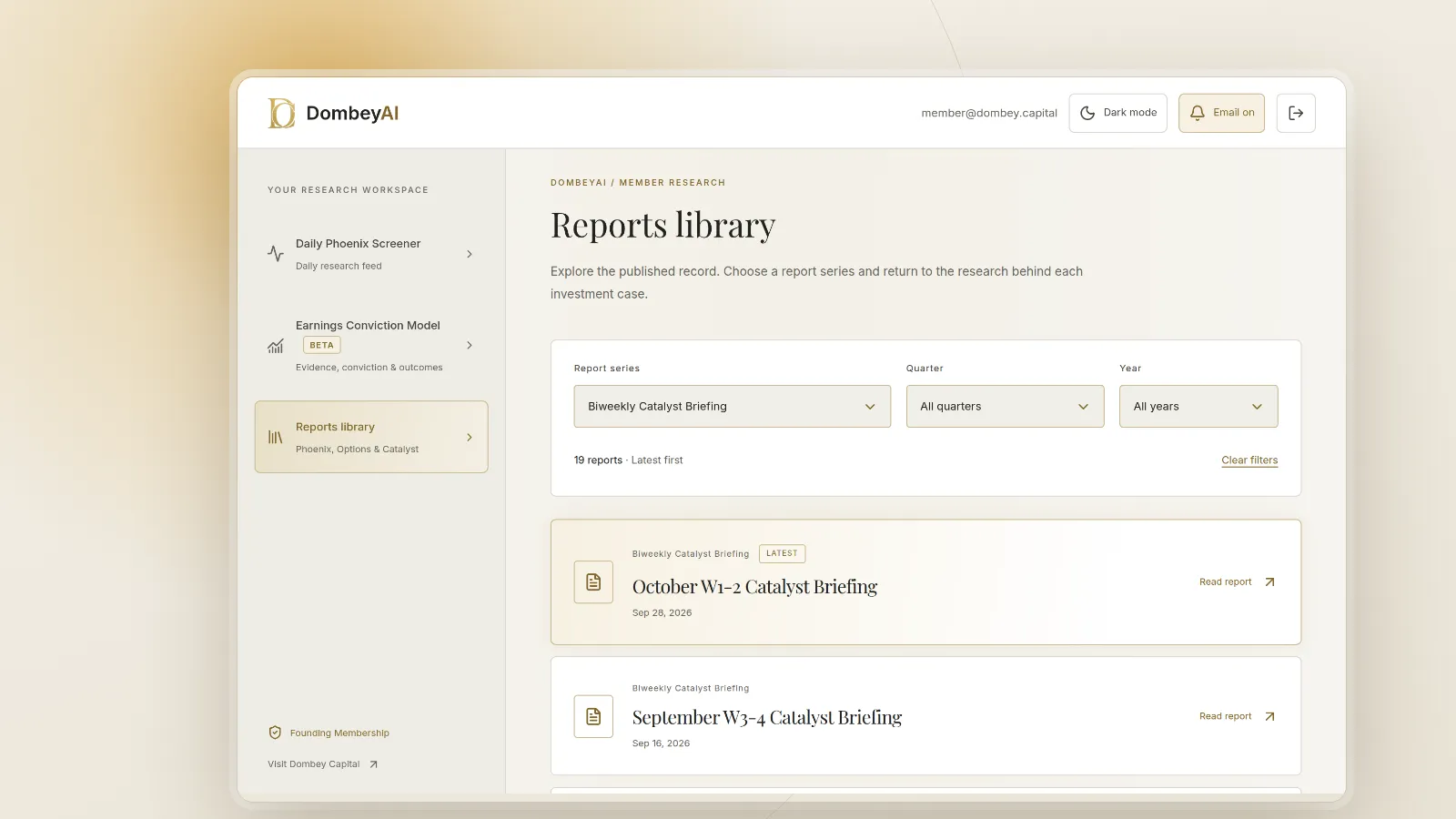Click the arrow beside September Read report
This screenshot has width=1456, height=819.
click(1270, 717)
